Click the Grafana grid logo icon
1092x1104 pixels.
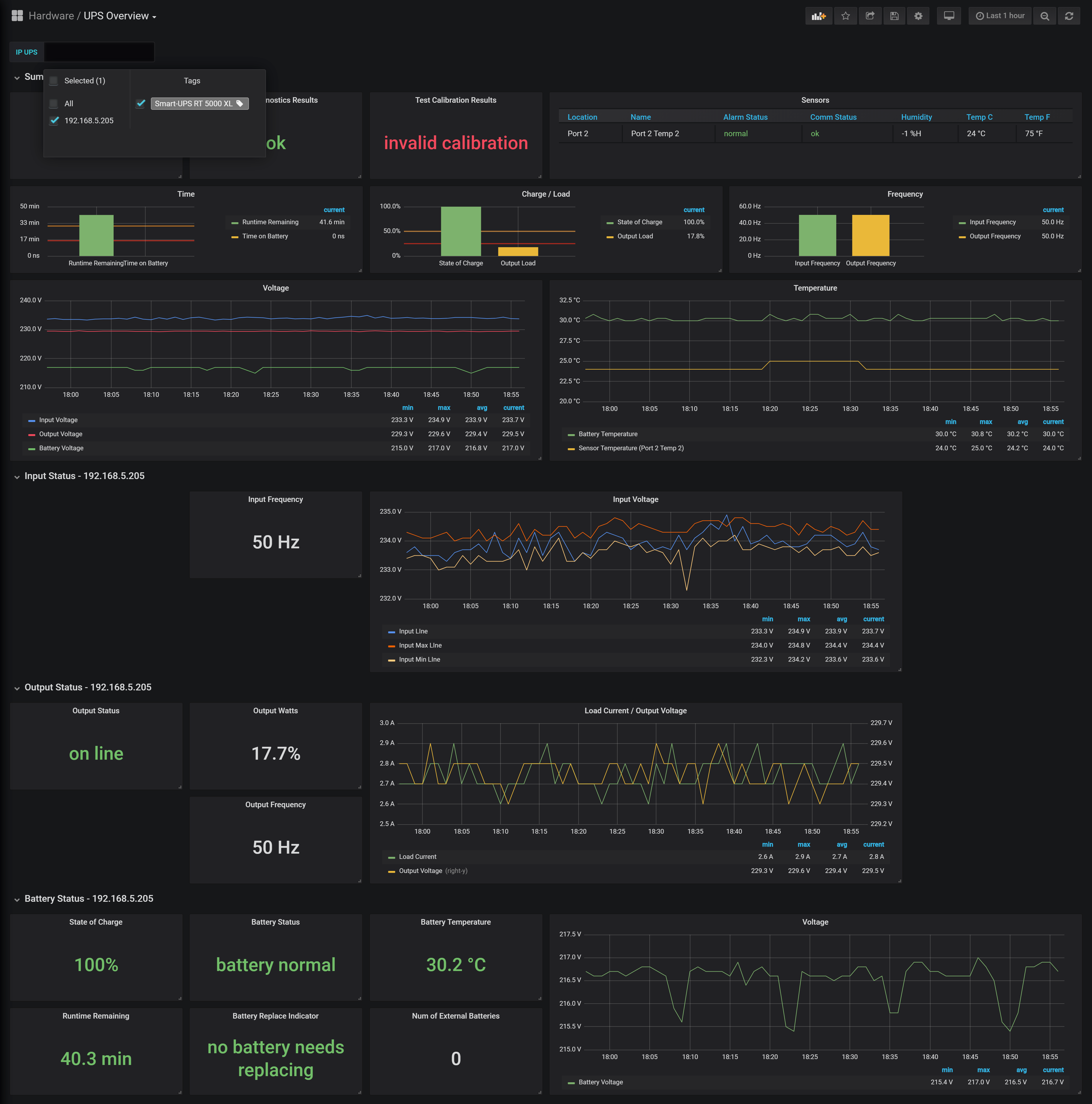[x=17, y=16]
